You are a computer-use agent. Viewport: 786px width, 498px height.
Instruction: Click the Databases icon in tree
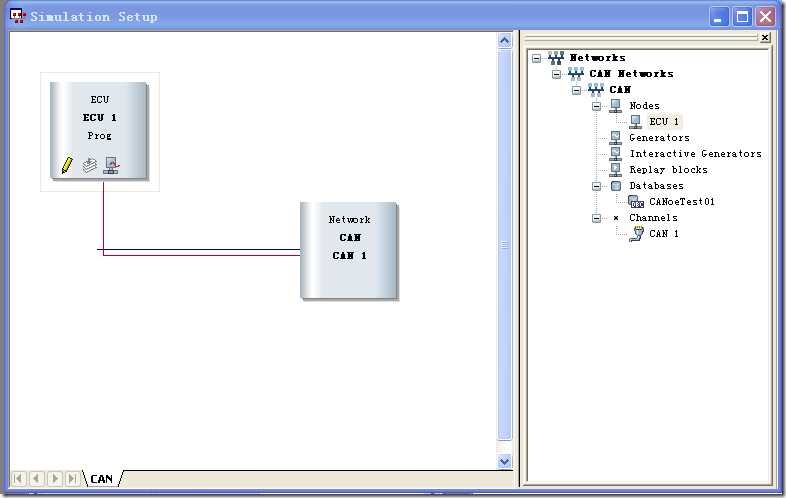click(616, 186)
